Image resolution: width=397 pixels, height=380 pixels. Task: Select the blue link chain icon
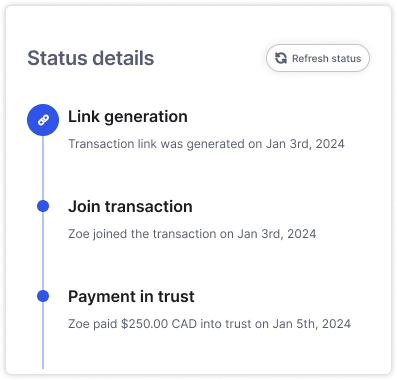coord(43,120)
